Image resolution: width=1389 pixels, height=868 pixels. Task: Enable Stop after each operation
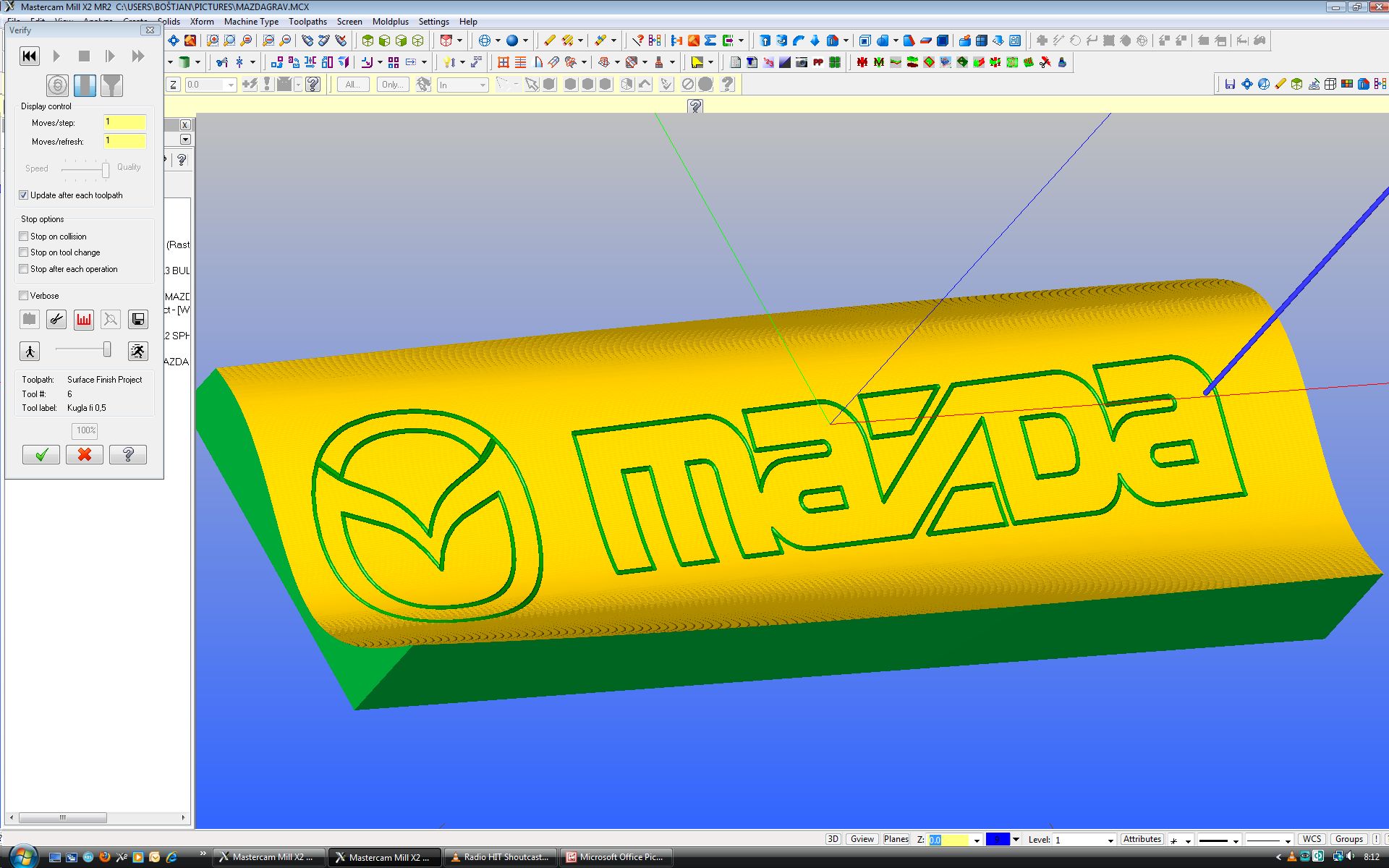[24, 269]
